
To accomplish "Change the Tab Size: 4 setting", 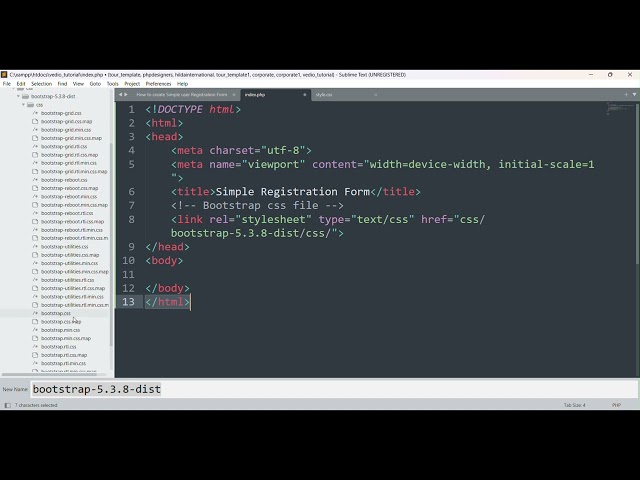I will tap(574, 405).
